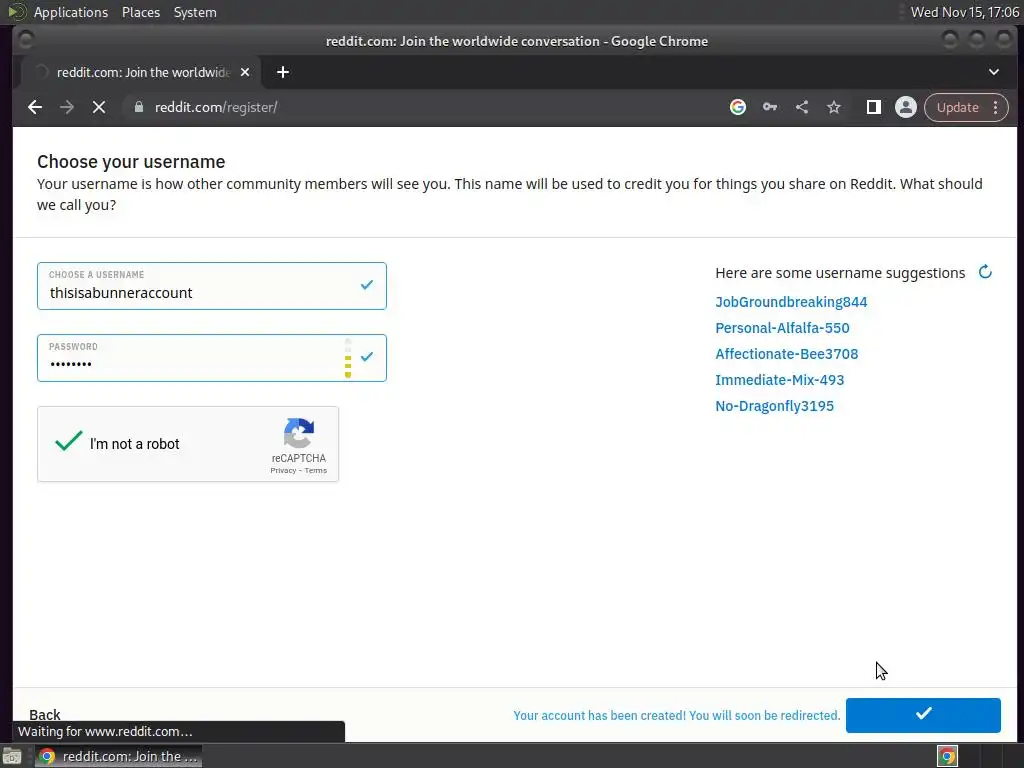This screenshot has height=768, width=1024.
Task: Pick suggestion Affectionate-Bee3708
Action: pos(786,354)
